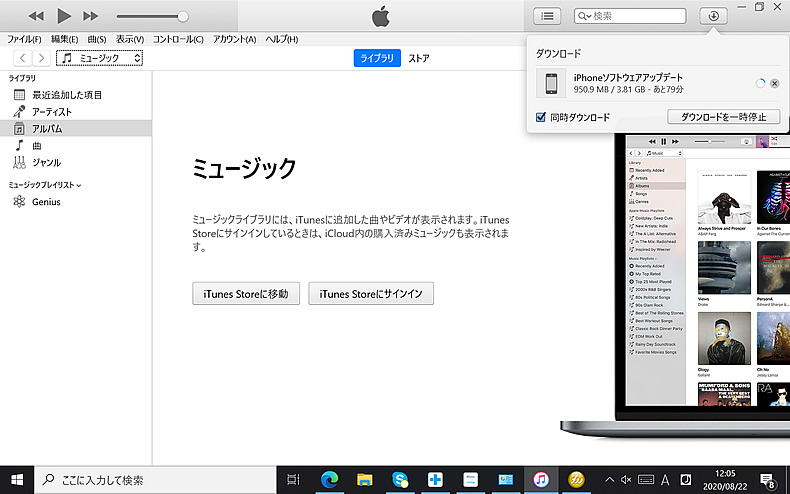
Task: Switch to the ライブラリ tab
Action: [377, 58]
